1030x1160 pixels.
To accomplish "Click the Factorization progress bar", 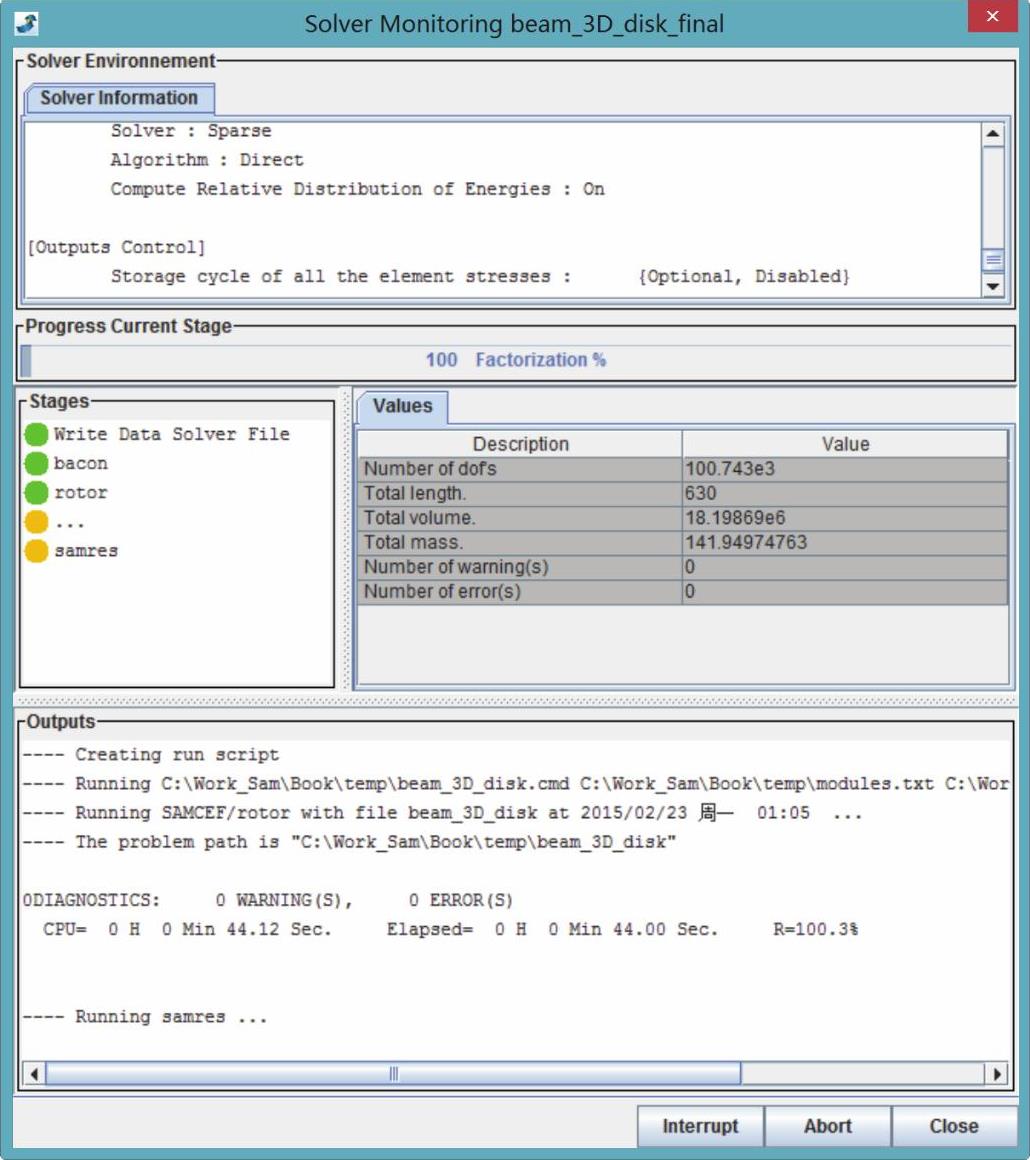I will [516, 360].
